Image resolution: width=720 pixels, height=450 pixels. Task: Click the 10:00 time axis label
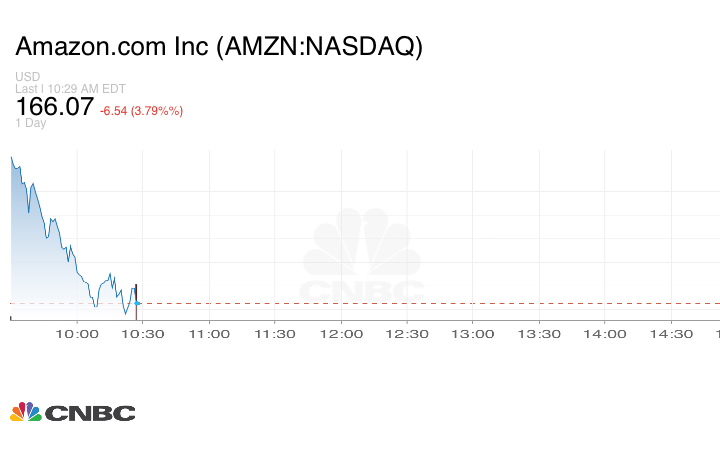[x=79, y=334]
